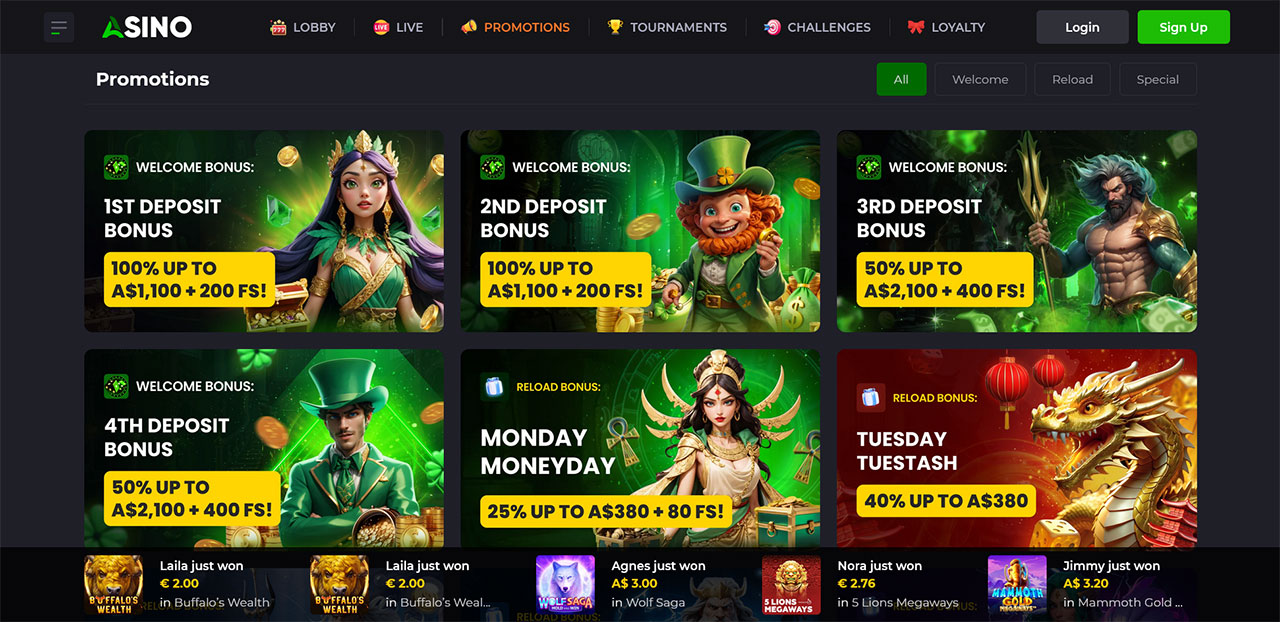Viewport: 1280px width, 622px height.
Task: Open the Monday Moneyday promotion card
Action: click(x=640, y=448)
